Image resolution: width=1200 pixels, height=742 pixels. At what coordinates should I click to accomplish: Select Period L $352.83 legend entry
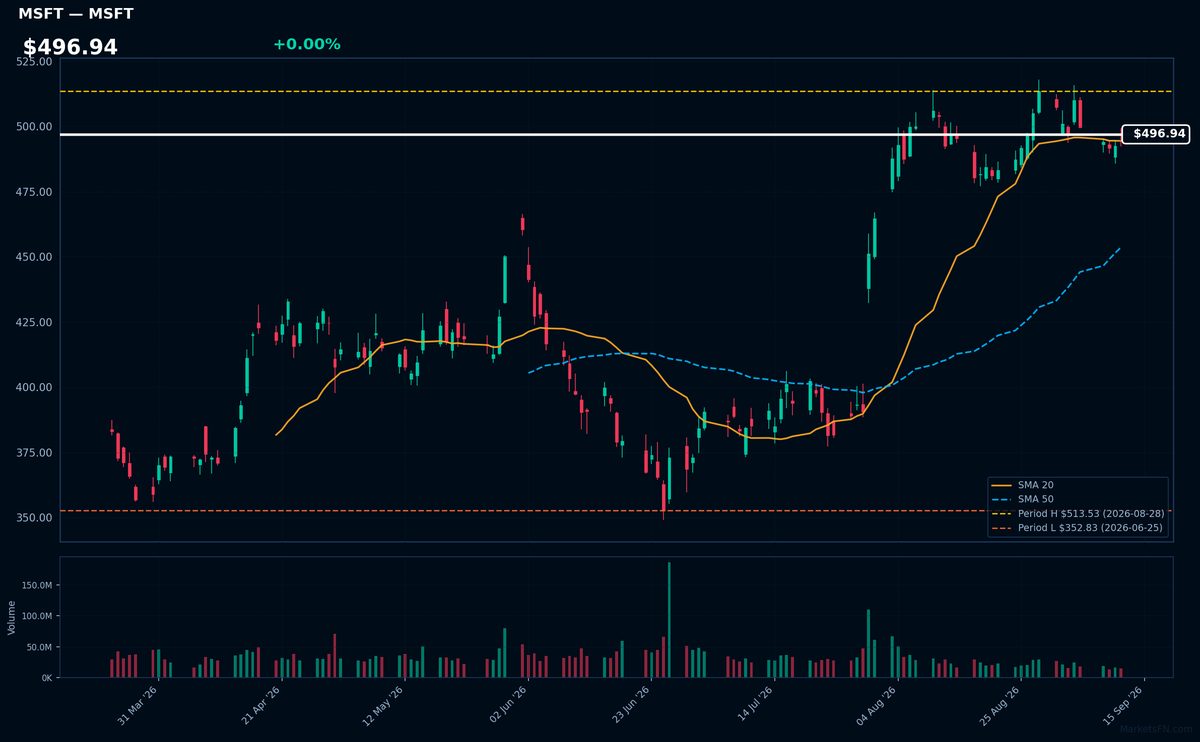click(x=1077, y=527)
